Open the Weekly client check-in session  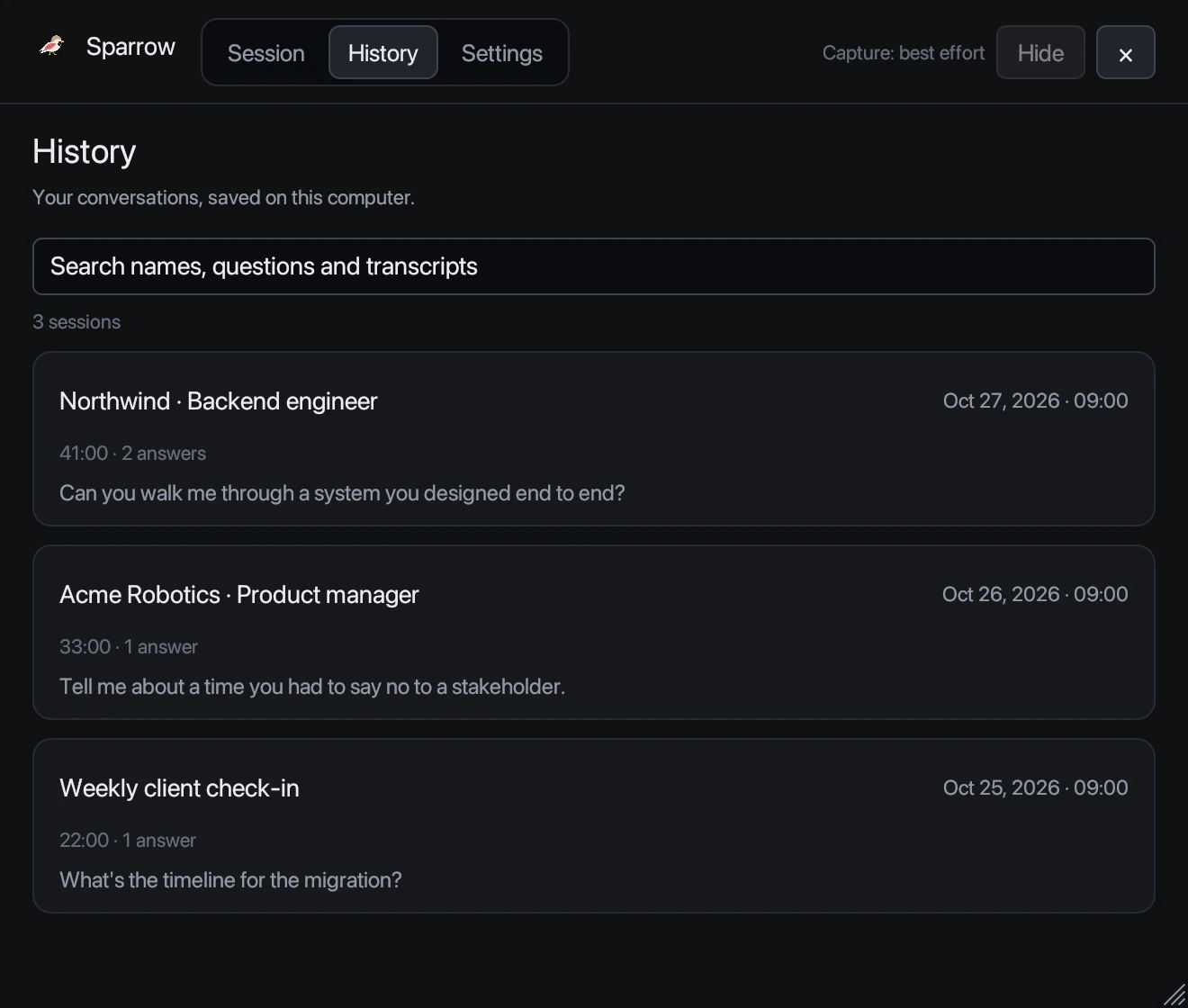[594, 826]
